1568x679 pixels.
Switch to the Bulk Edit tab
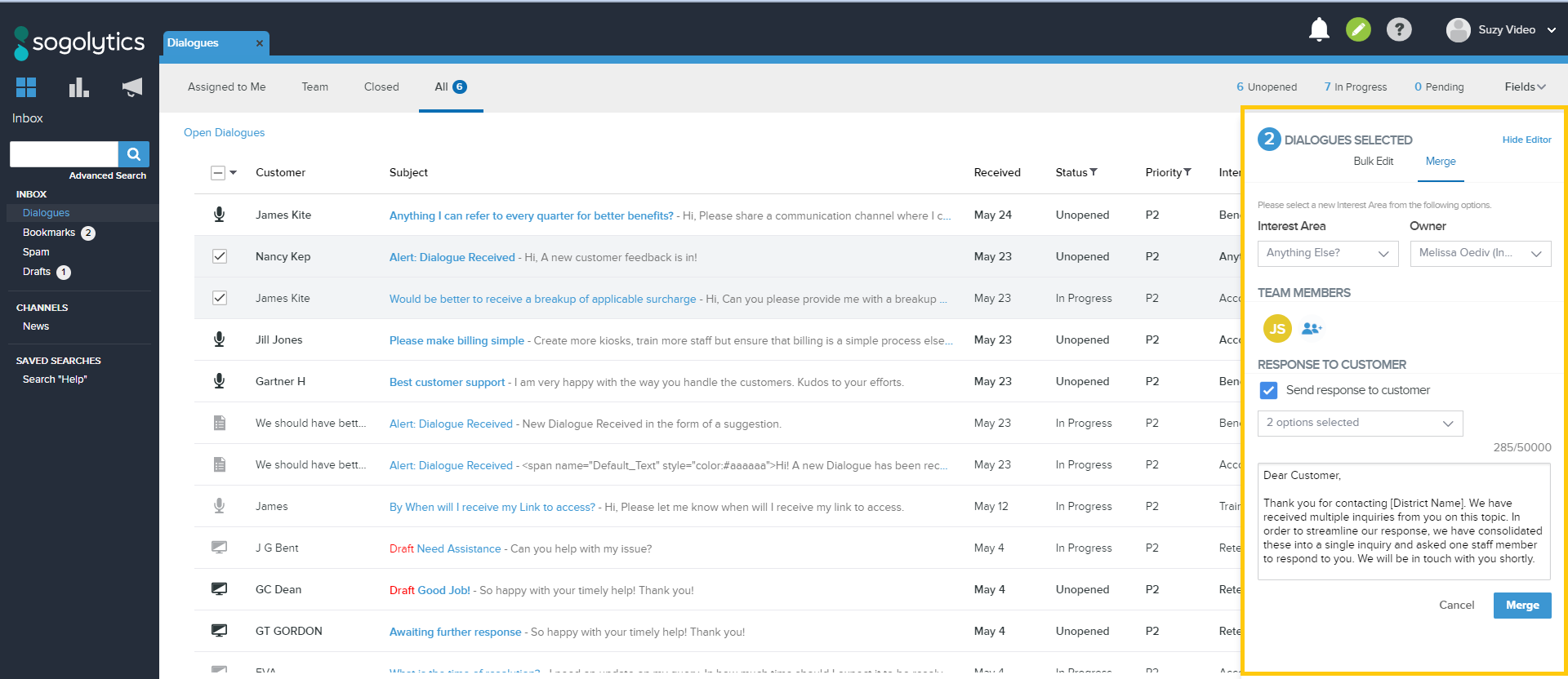(1373, 162)
